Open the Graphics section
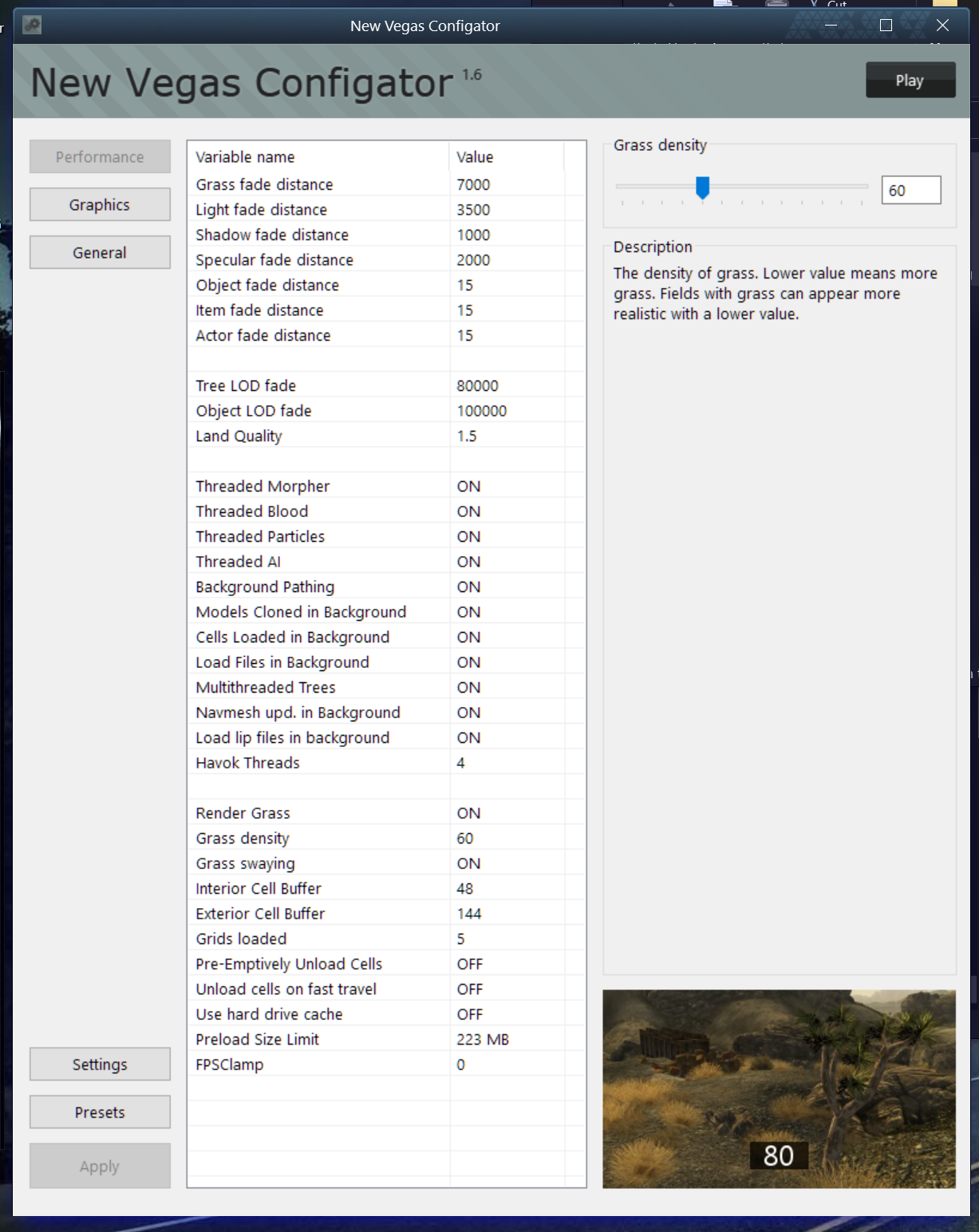 [x=100, y=204]
